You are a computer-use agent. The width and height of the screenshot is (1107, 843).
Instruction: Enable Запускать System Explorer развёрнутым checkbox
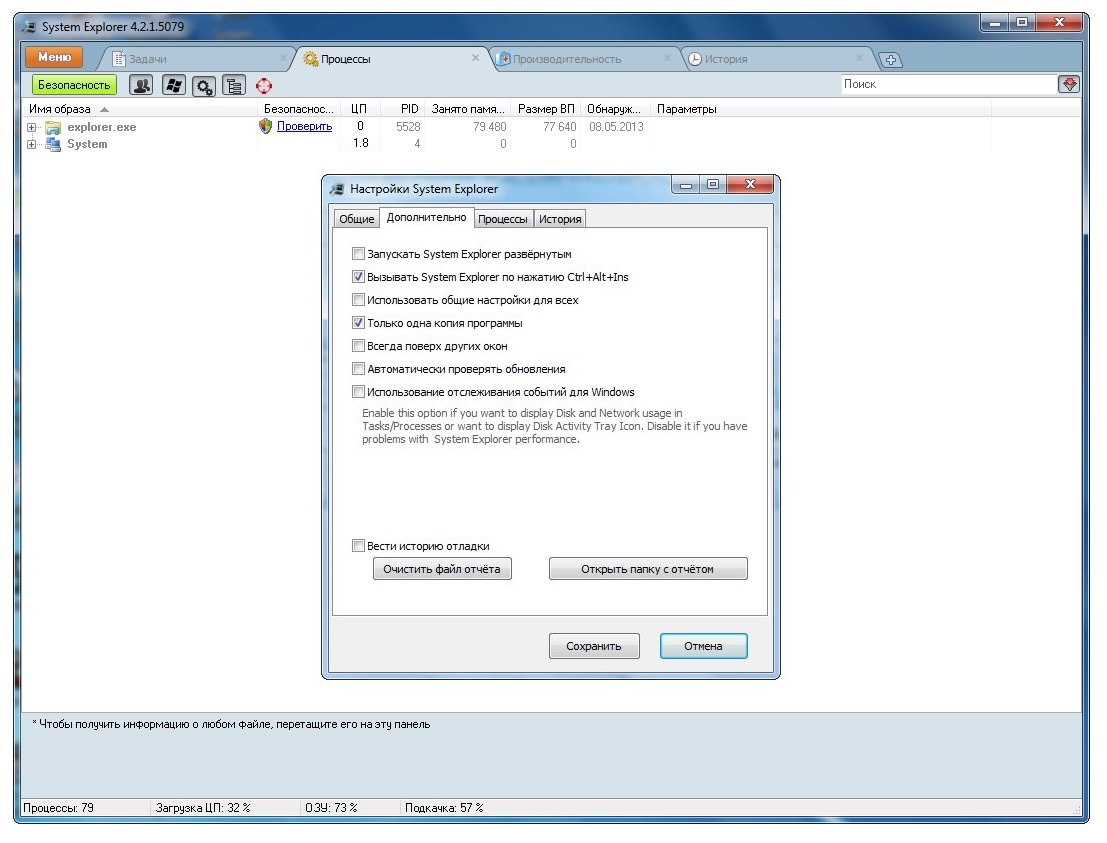pyautogui.click(x=359, y=254)
